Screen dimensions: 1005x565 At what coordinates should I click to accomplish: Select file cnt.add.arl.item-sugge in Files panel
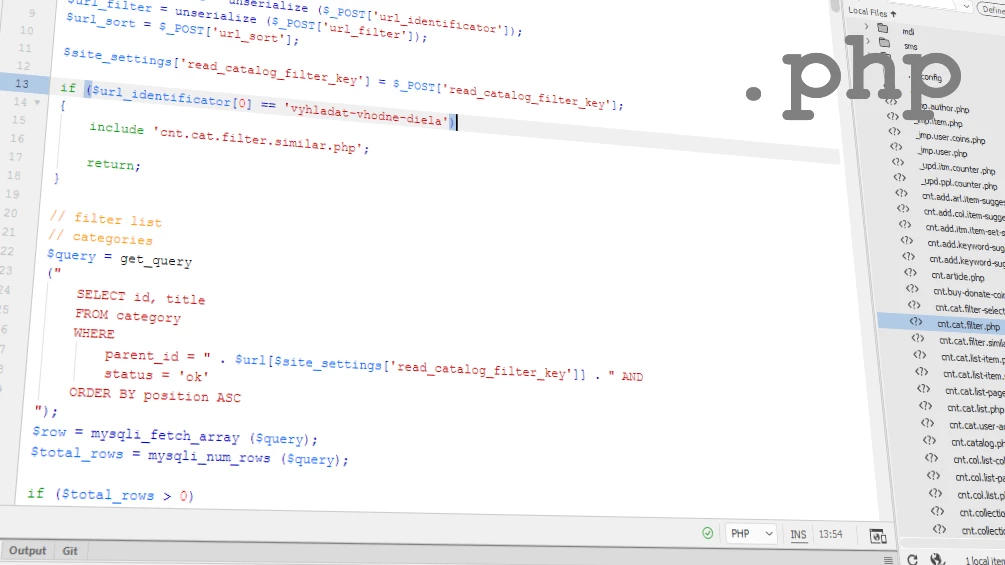[x=963, y=200]
